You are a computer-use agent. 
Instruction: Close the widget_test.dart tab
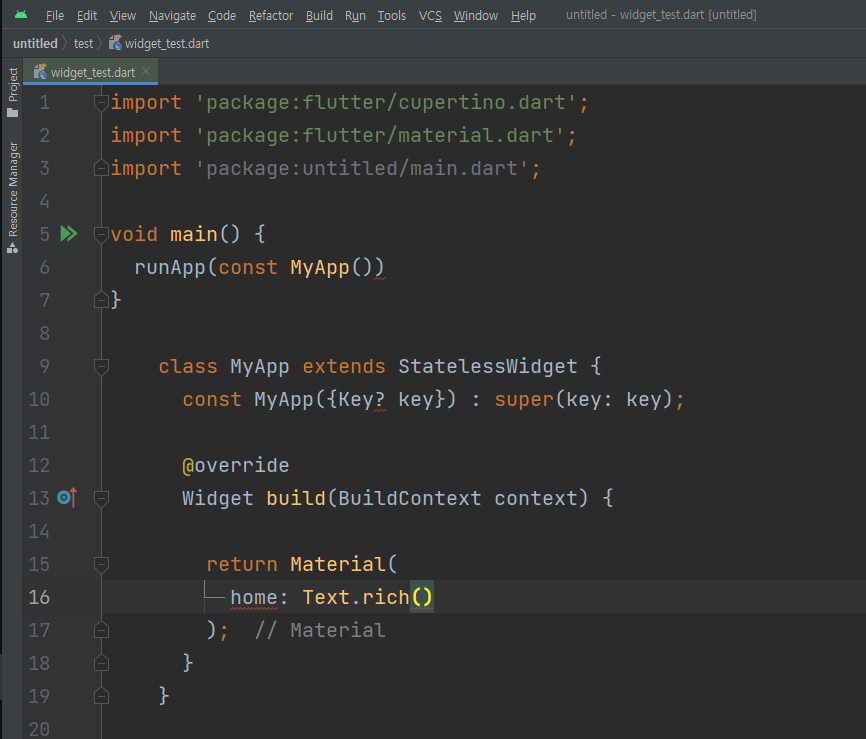pyautogui.click(x=146, y=71)
